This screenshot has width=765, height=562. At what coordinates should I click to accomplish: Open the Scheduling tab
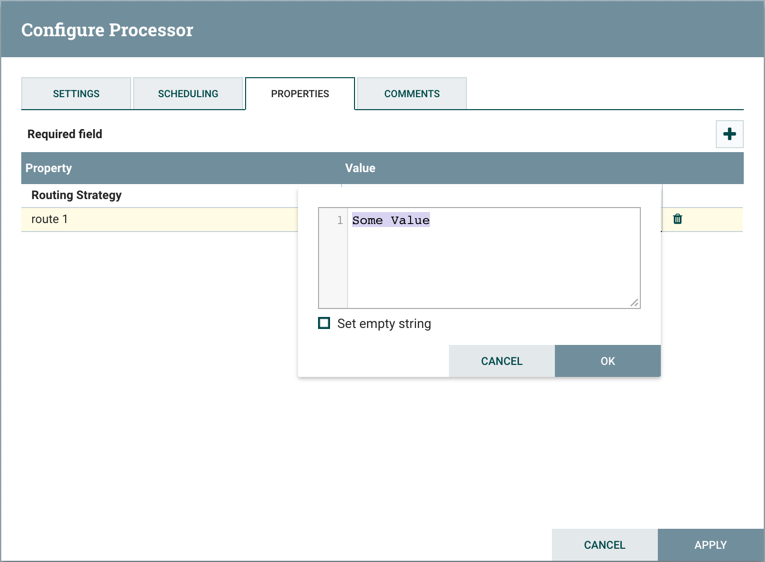pos(188,94)
